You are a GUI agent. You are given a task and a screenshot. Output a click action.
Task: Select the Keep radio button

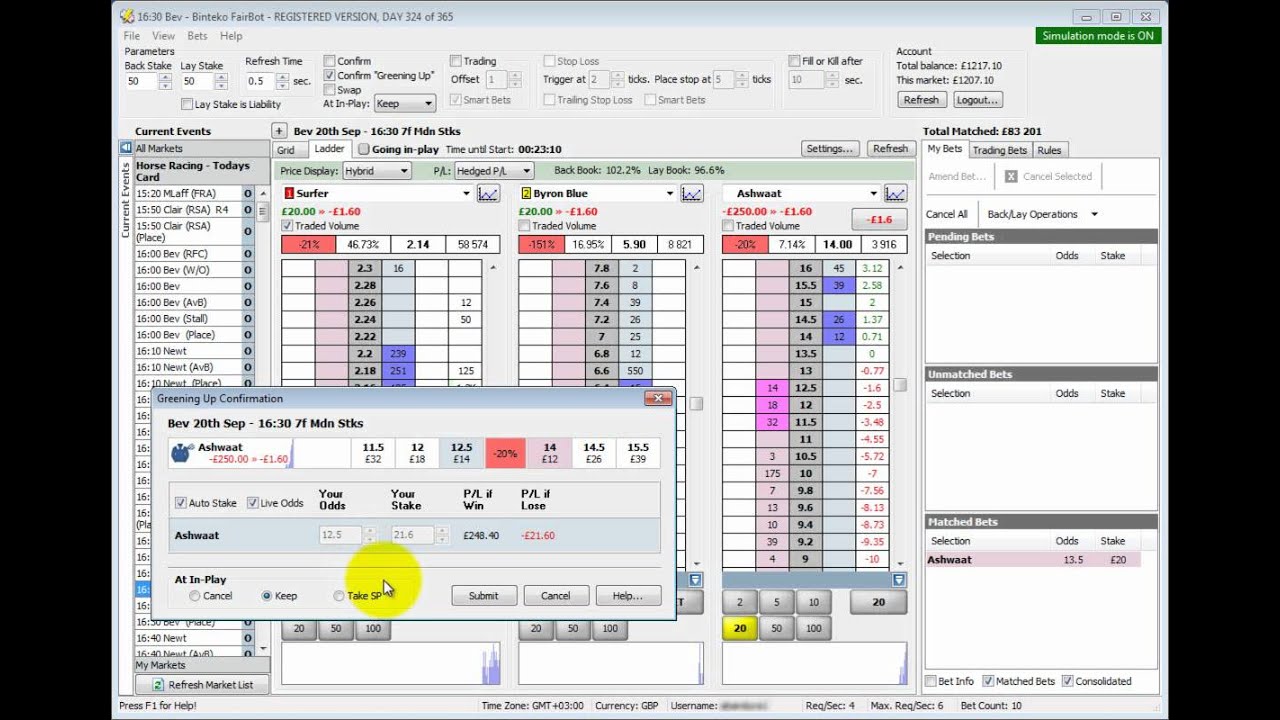[266, 596]
